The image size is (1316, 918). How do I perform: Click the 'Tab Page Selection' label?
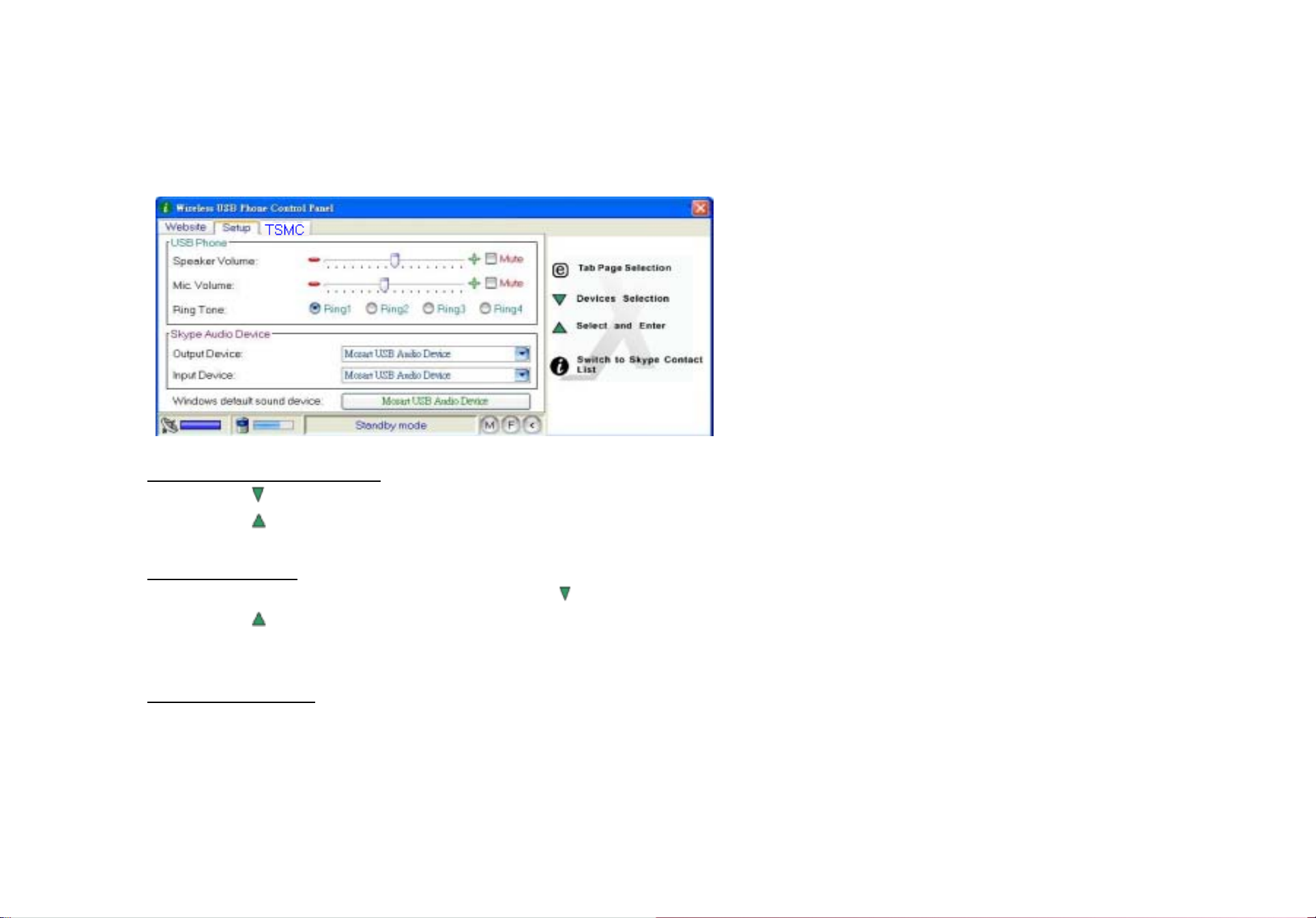pyautogui.click(x=624, y=268)
